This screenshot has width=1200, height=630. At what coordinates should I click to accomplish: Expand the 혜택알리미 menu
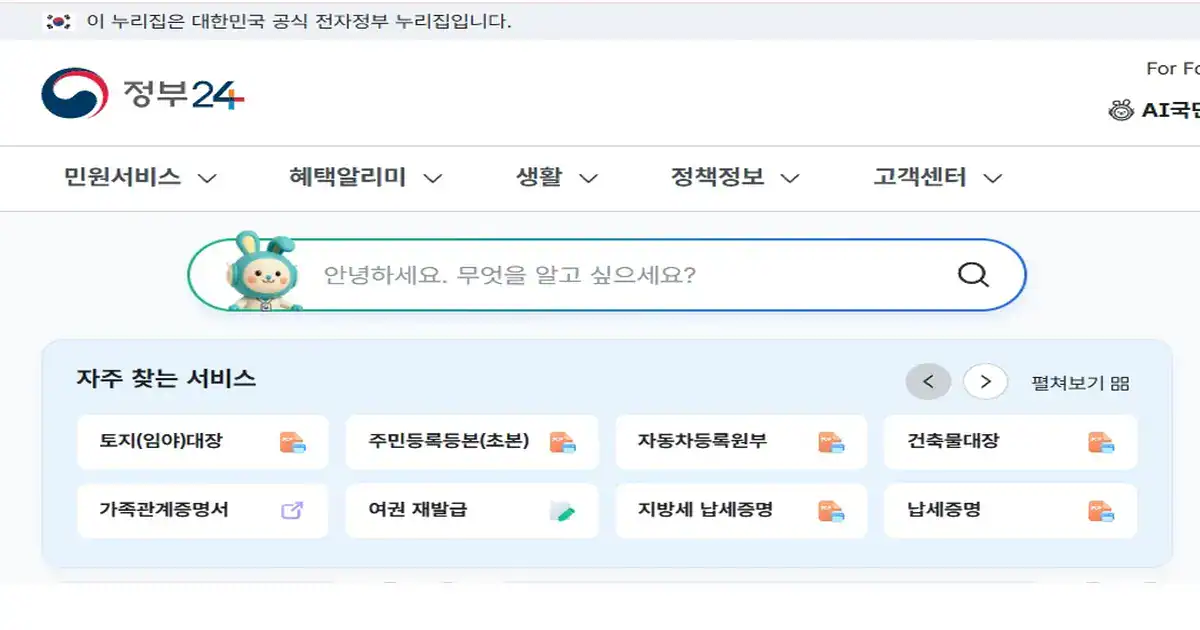pos(365,178)
